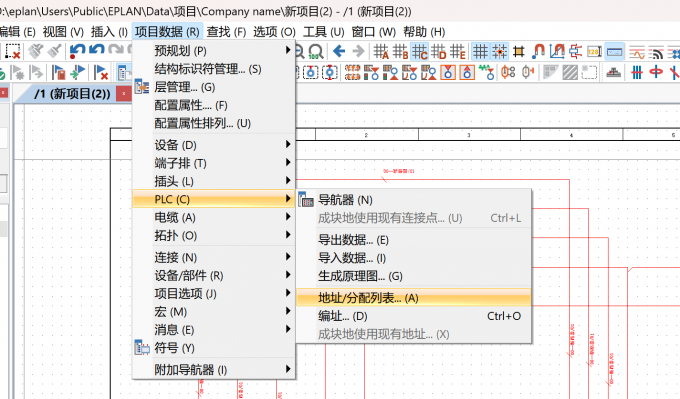Click the red align objects icon
This screenshot has width=680, height=399.
click(575, 51)
